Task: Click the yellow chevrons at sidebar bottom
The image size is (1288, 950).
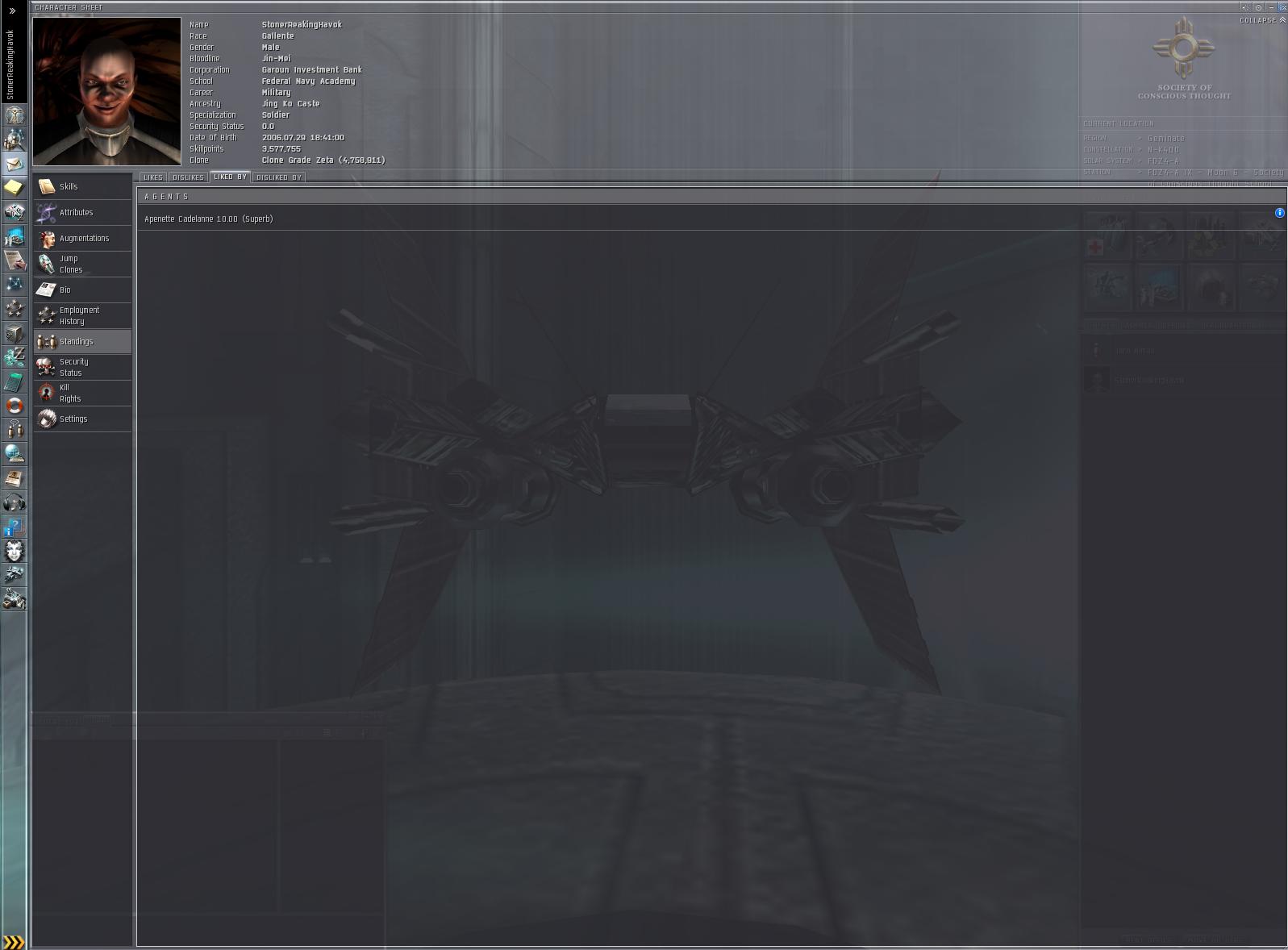Action: click(14, 942)
